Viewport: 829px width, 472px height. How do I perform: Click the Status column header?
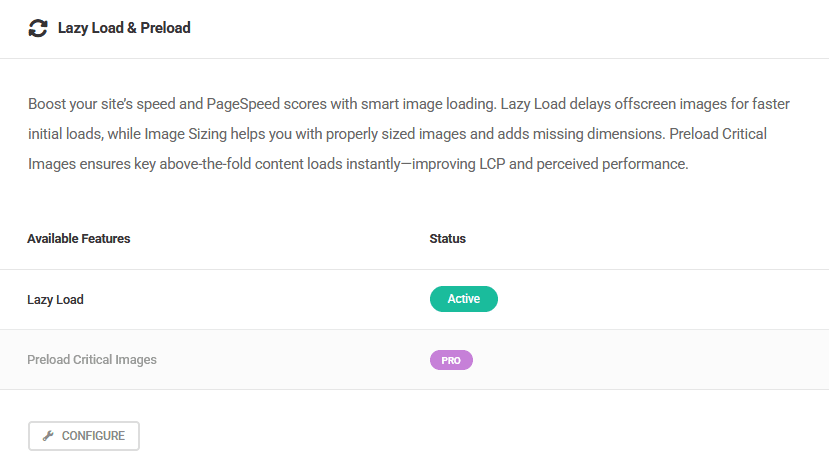[448, 239]
